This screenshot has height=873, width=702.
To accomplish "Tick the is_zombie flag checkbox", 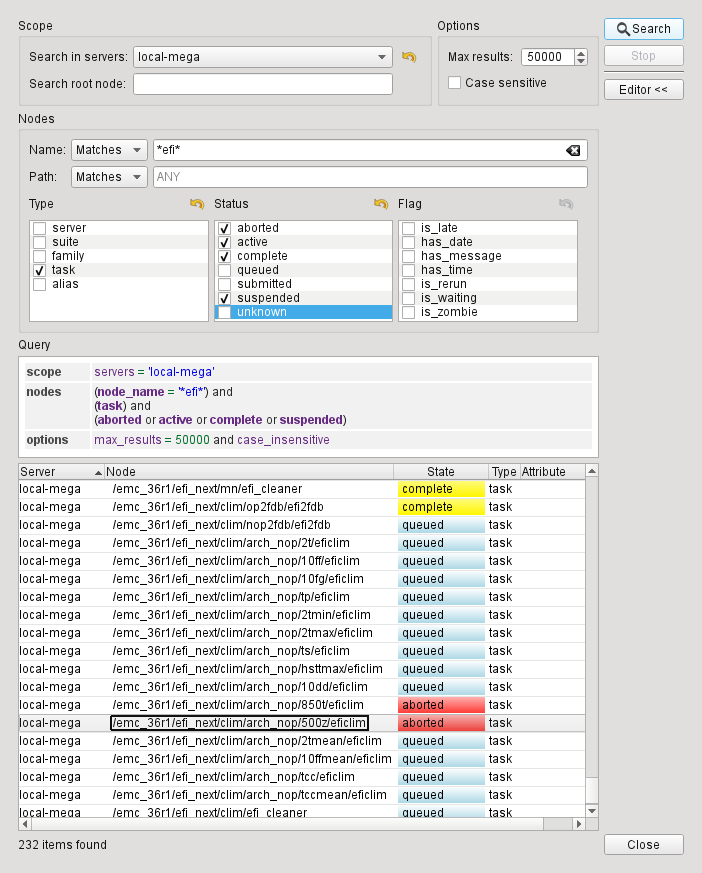I will click(x=409, y=312).
